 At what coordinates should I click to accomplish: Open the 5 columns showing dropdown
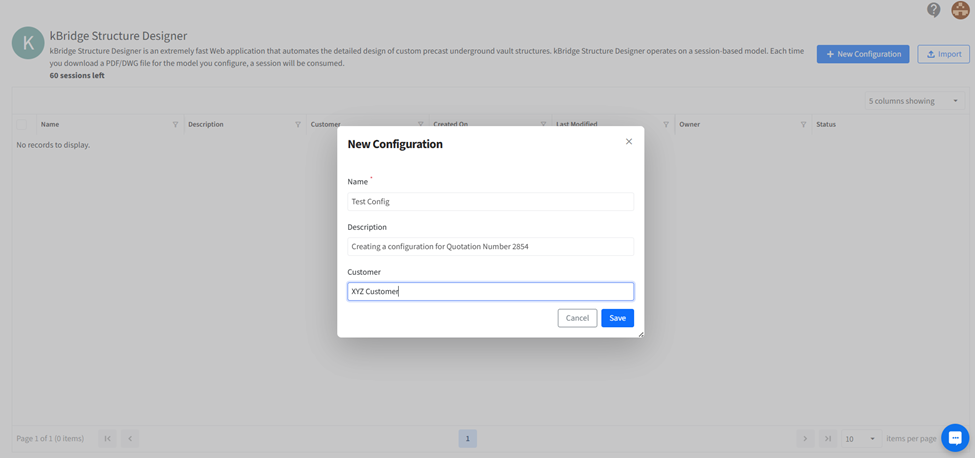914,101
